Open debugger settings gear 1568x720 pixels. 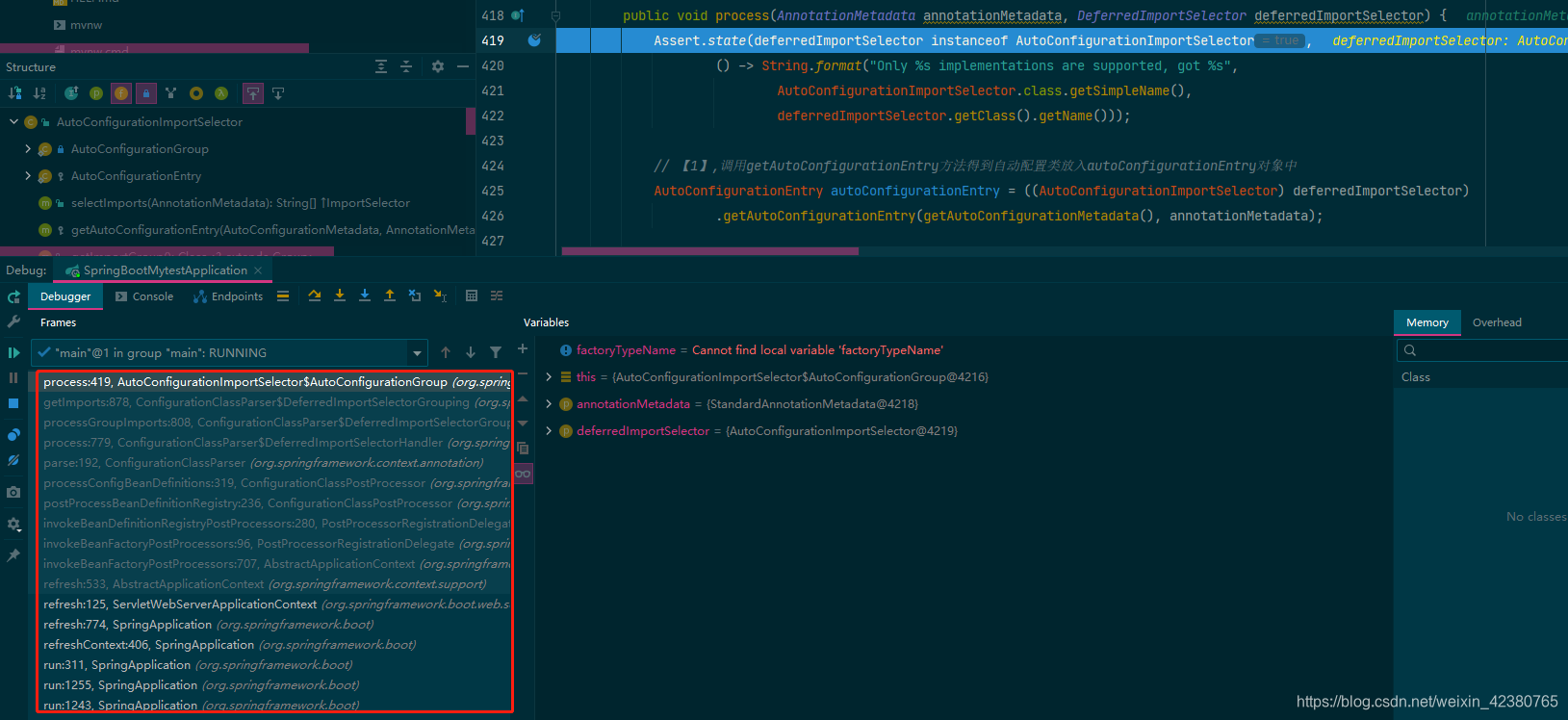coord(13,524)
